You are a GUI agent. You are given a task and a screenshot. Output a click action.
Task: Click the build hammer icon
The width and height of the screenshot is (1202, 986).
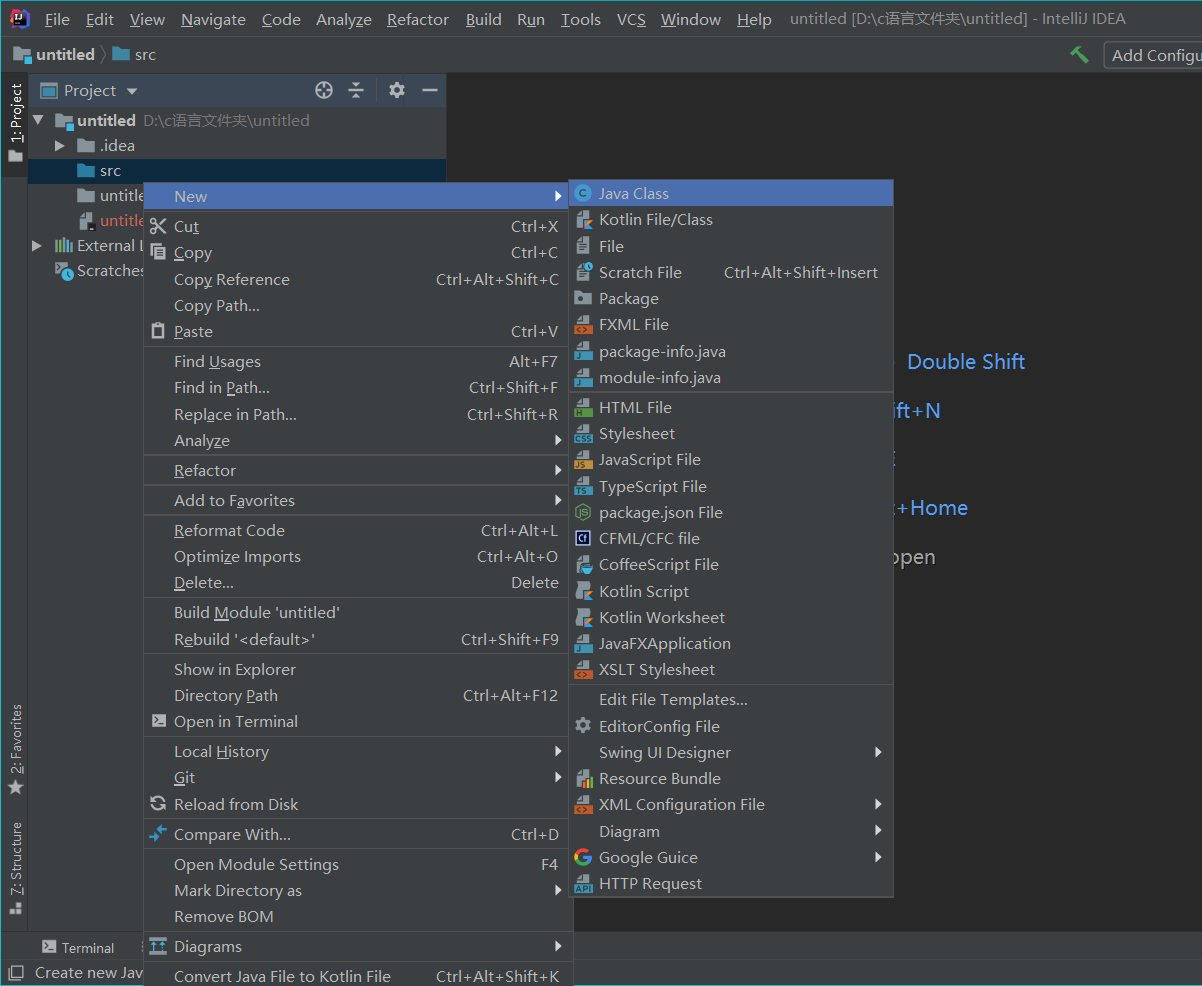point(1079,55)
